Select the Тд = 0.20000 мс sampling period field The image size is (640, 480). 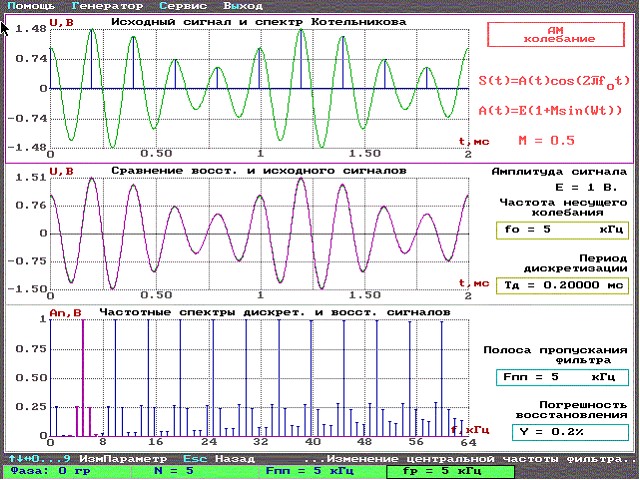(x=560, y=285)
